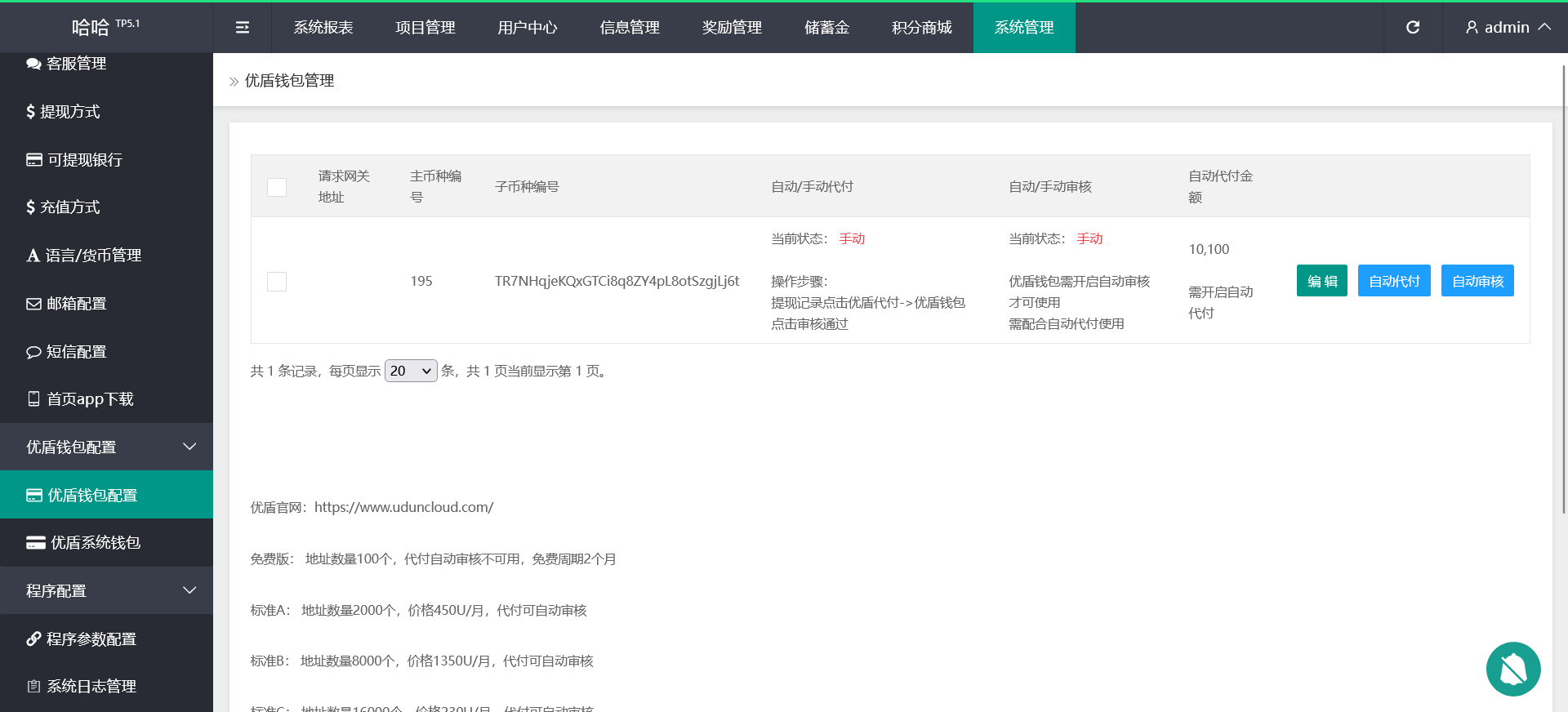This screenshot has width=1568, height=712.
Task: Open 优盾系统钱包 with the wallet icon
Action: coord(83,543)
